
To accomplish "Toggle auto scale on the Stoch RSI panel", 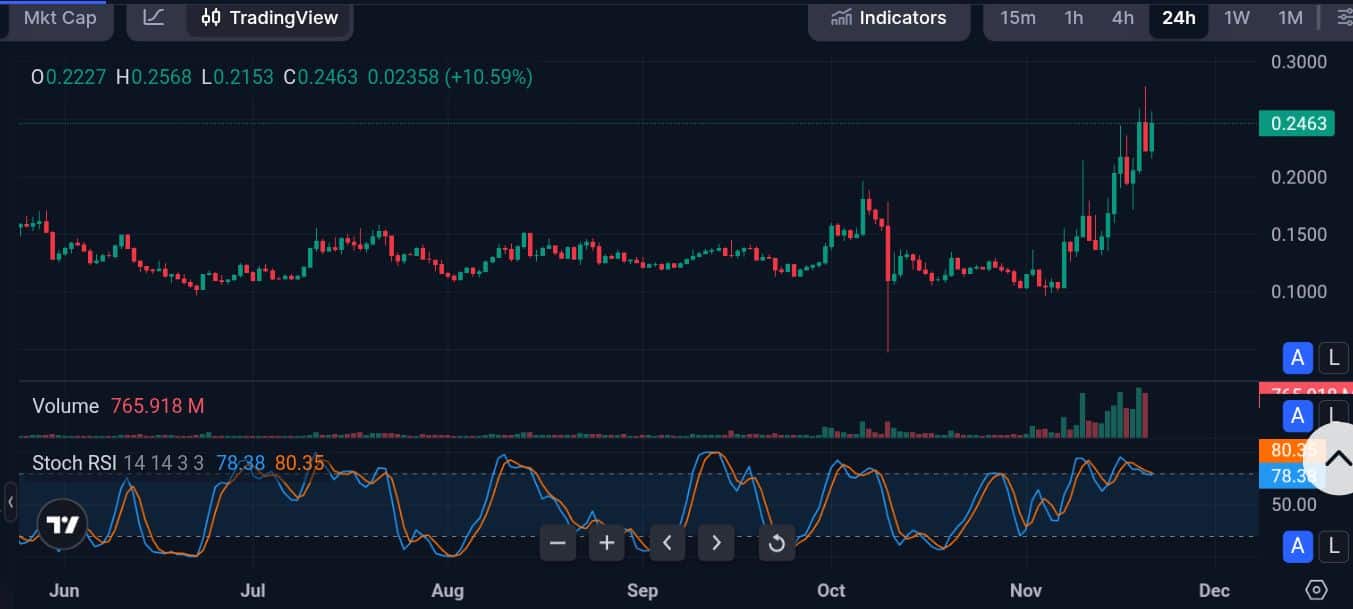I will [x=1297, y=547].
